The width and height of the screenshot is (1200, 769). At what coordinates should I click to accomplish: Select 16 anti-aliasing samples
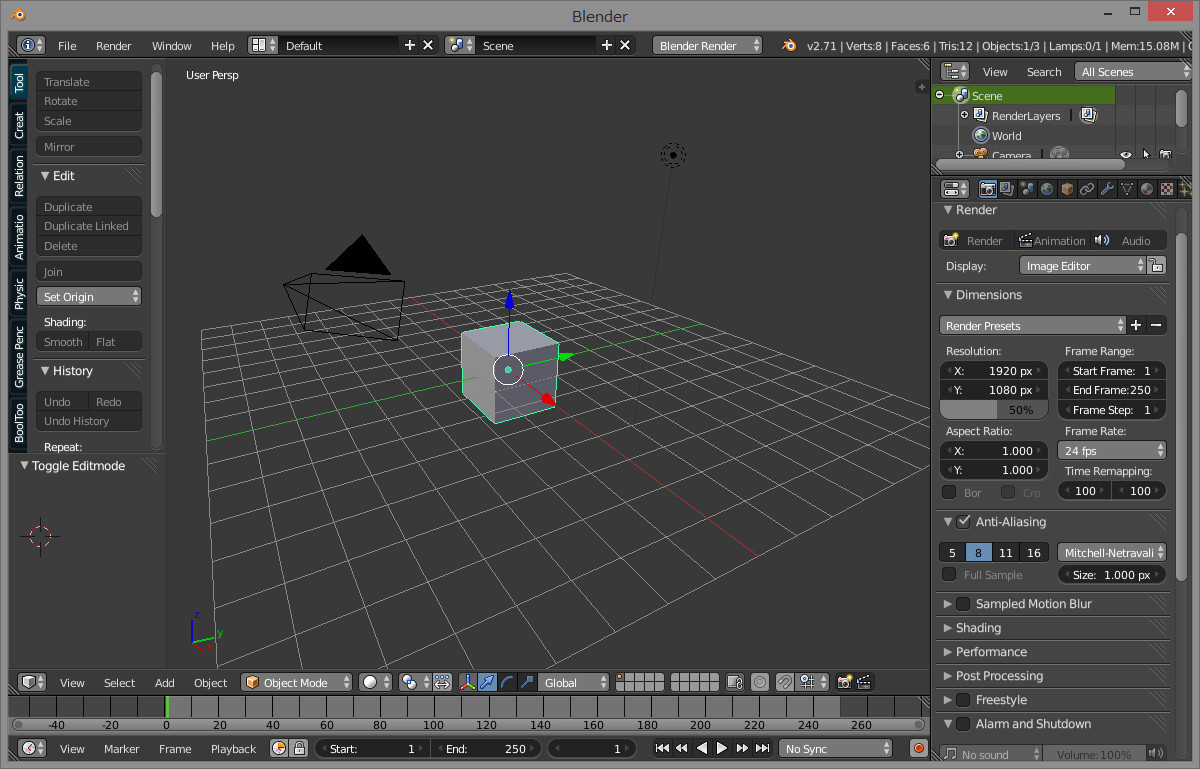click(1034, 552)
